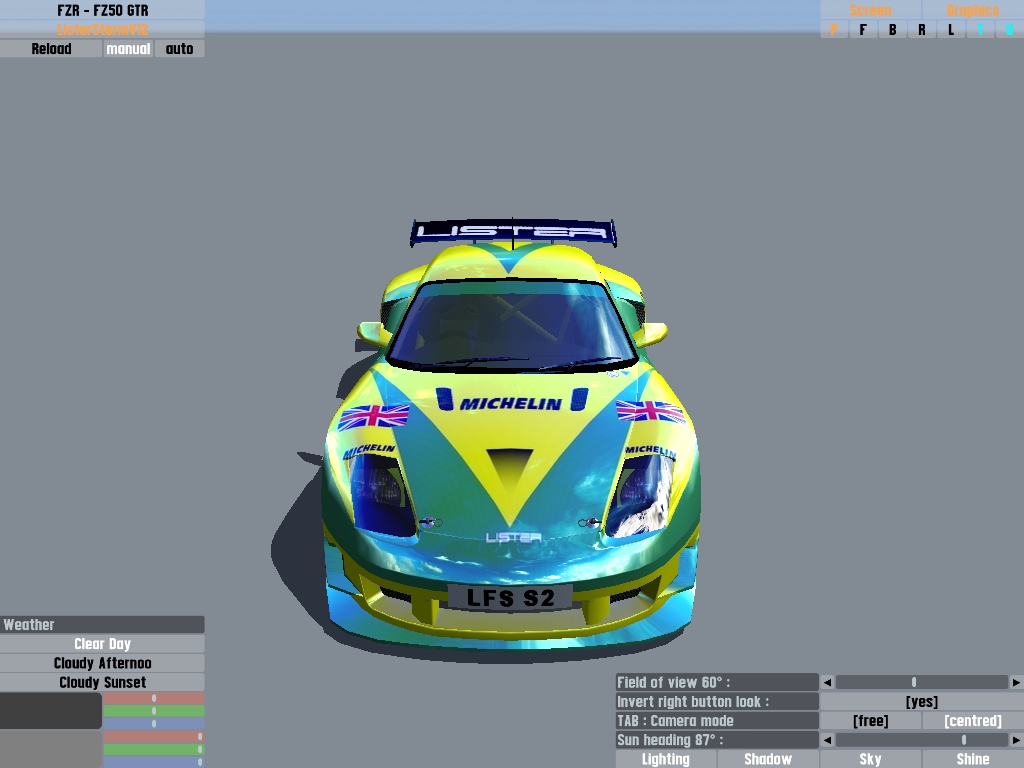Switch to right view with R

(x=921, y=29)
